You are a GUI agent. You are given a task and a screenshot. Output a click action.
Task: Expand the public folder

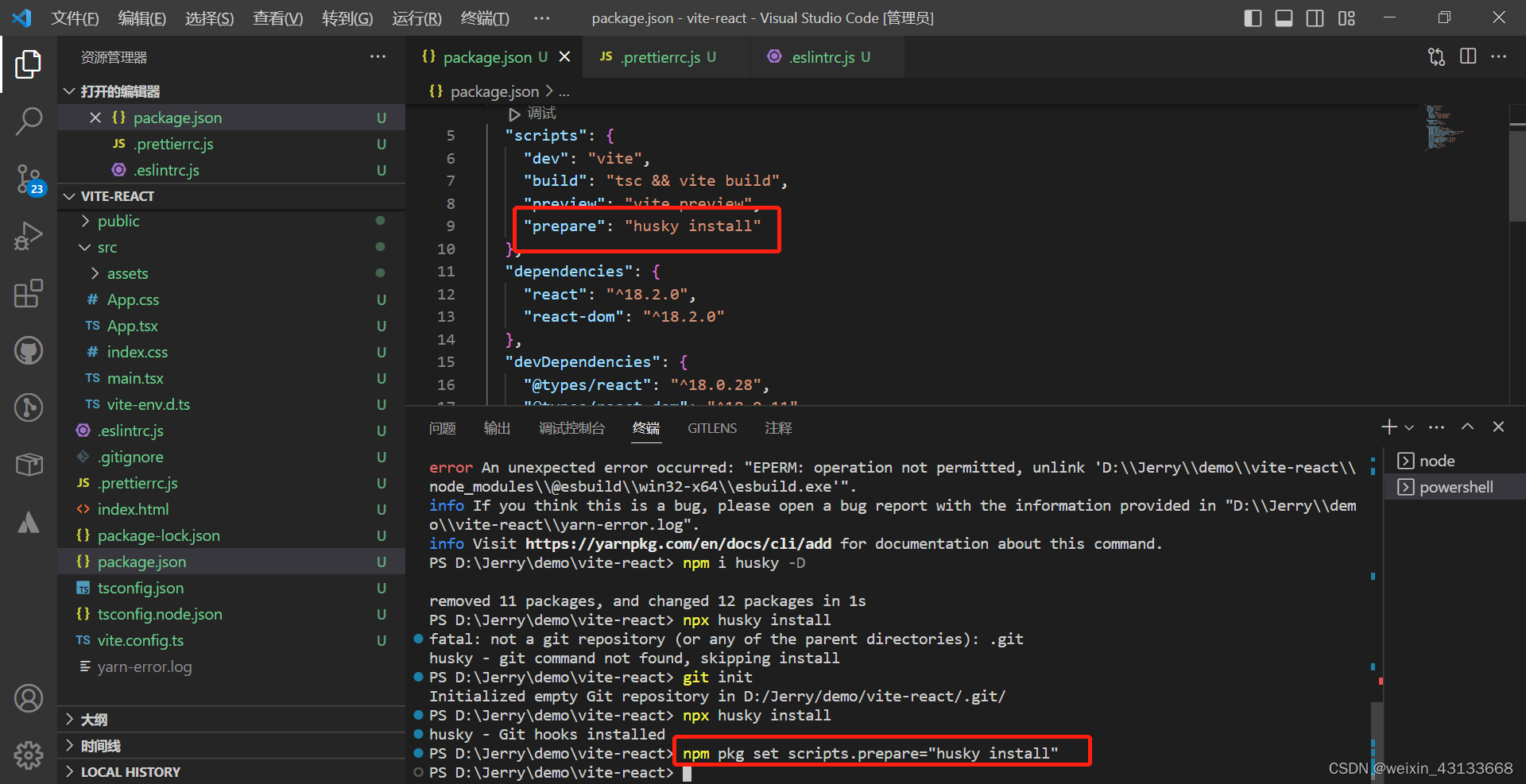(231, 221)
